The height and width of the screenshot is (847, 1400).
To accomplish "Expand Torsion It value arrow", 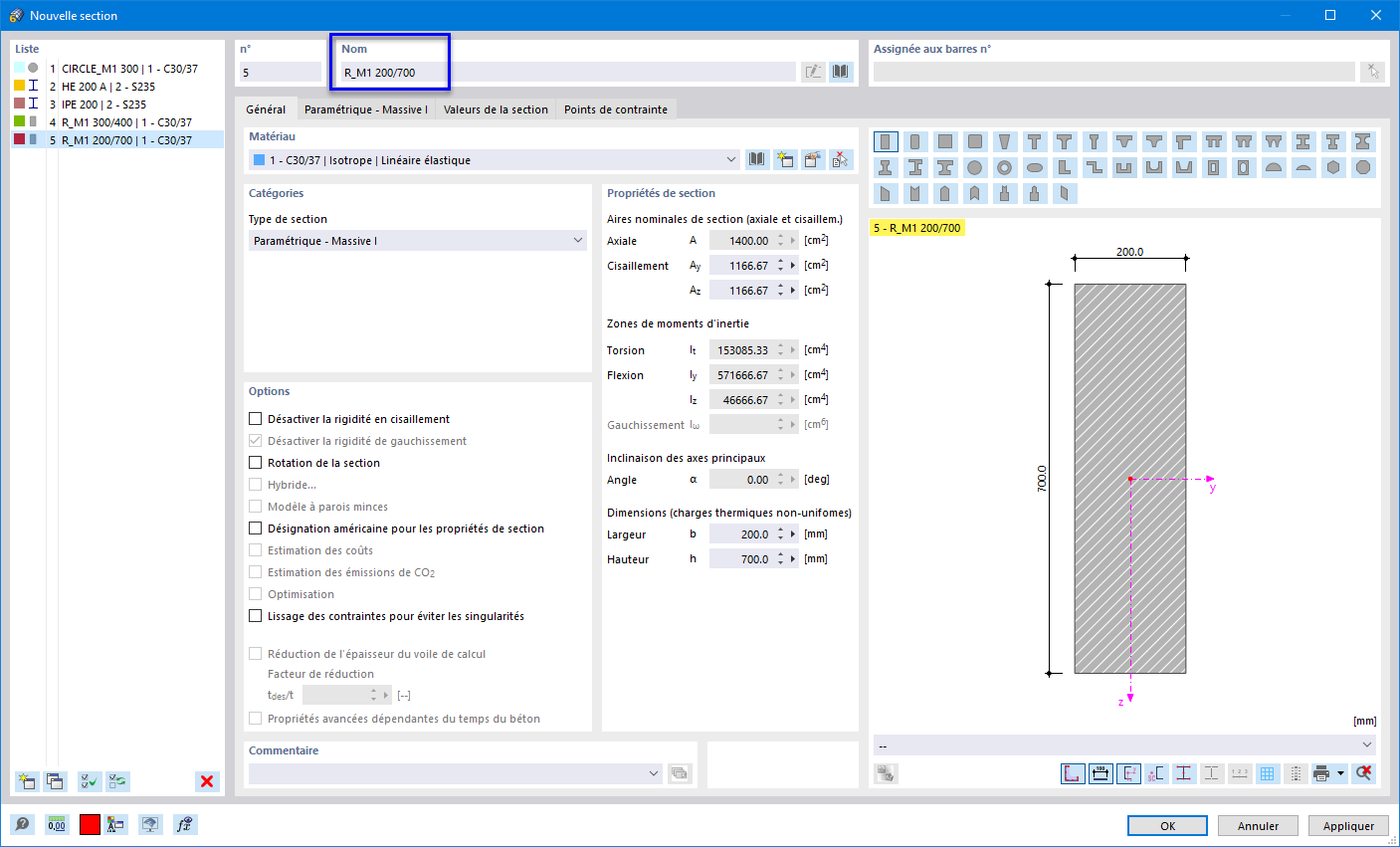I will (793, 349).
